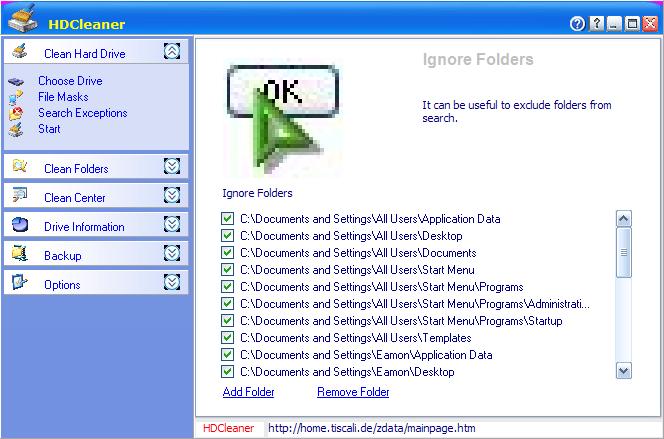Click the Backup header label
This screenshot has height=439, width=664.
tap(63, 256)
